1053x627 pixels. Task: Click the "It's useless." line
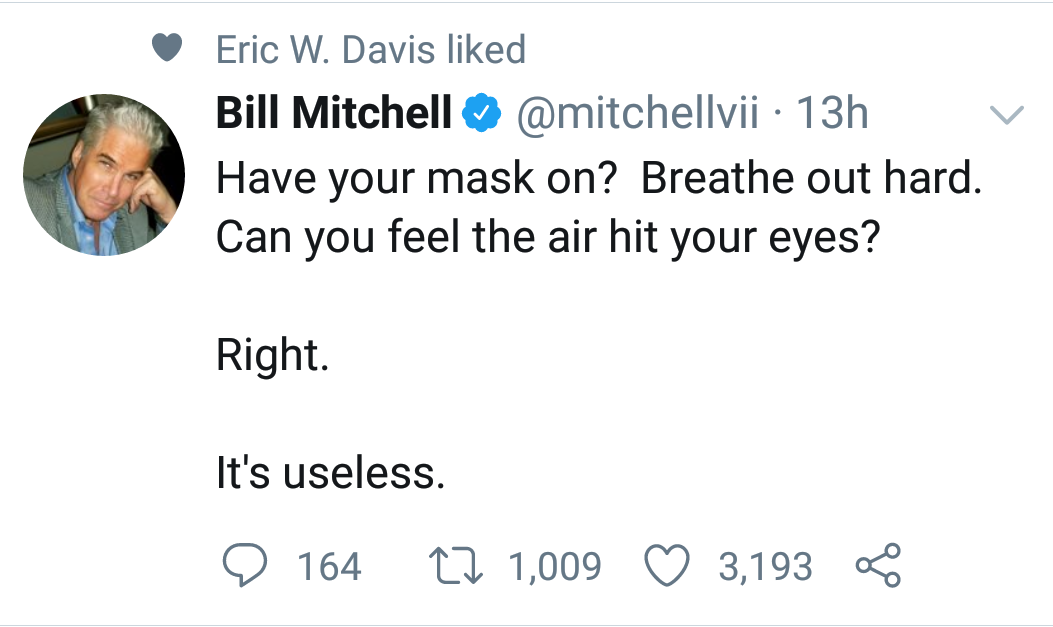click(330, 472)
